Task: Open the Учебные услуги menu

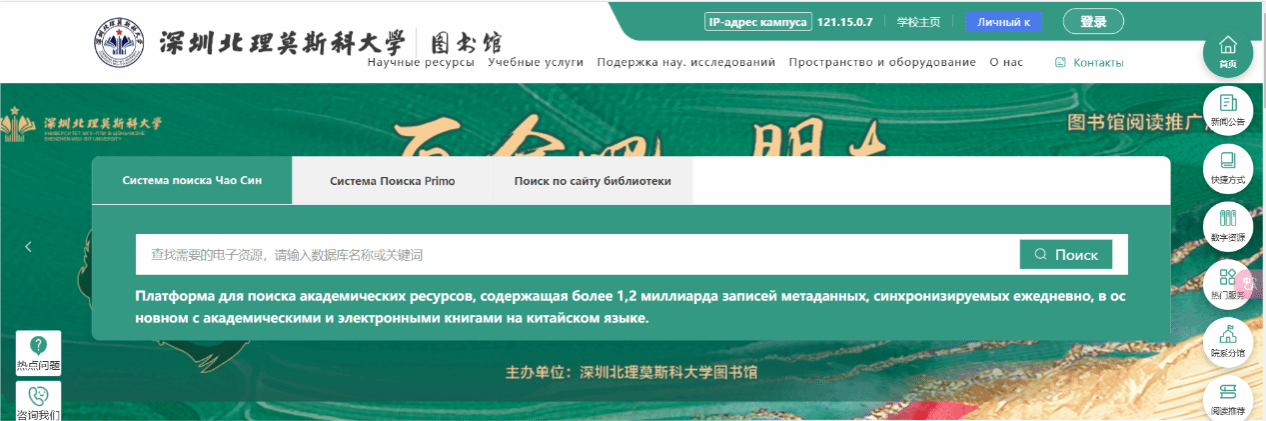Action: point(535,62)
